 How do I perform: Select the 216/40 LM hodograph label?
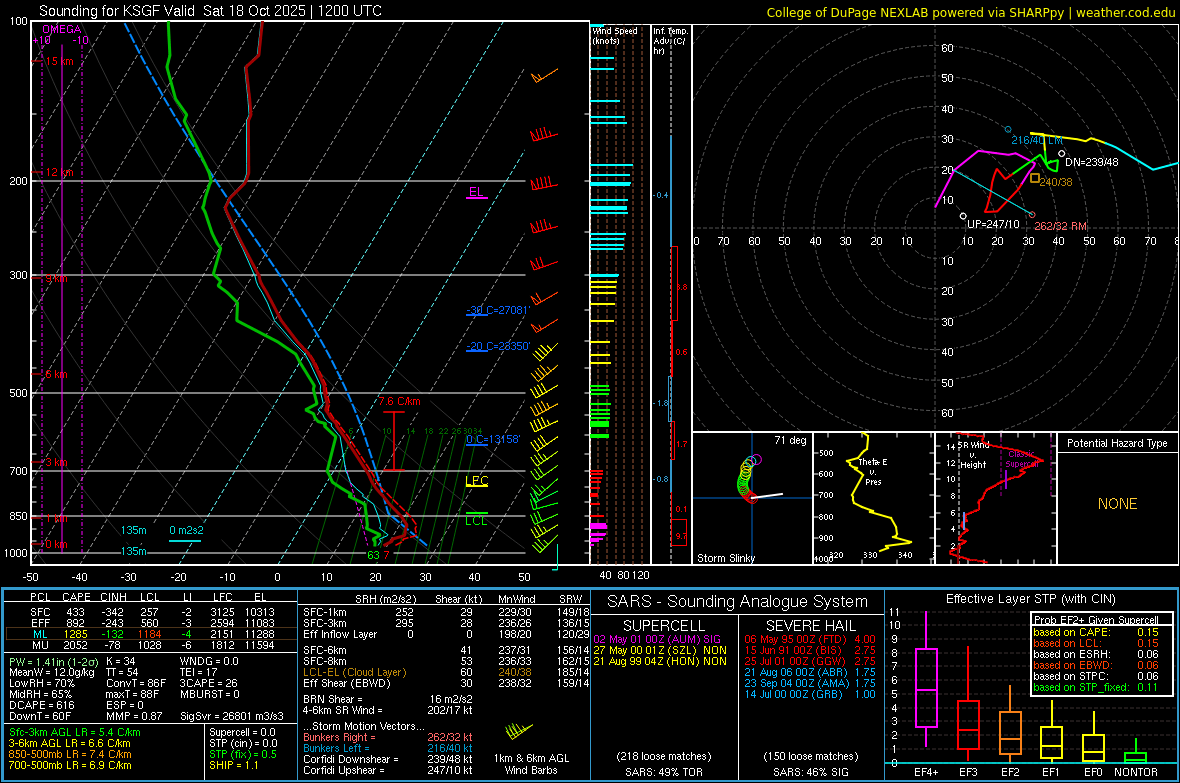(x=1037, y=140)
